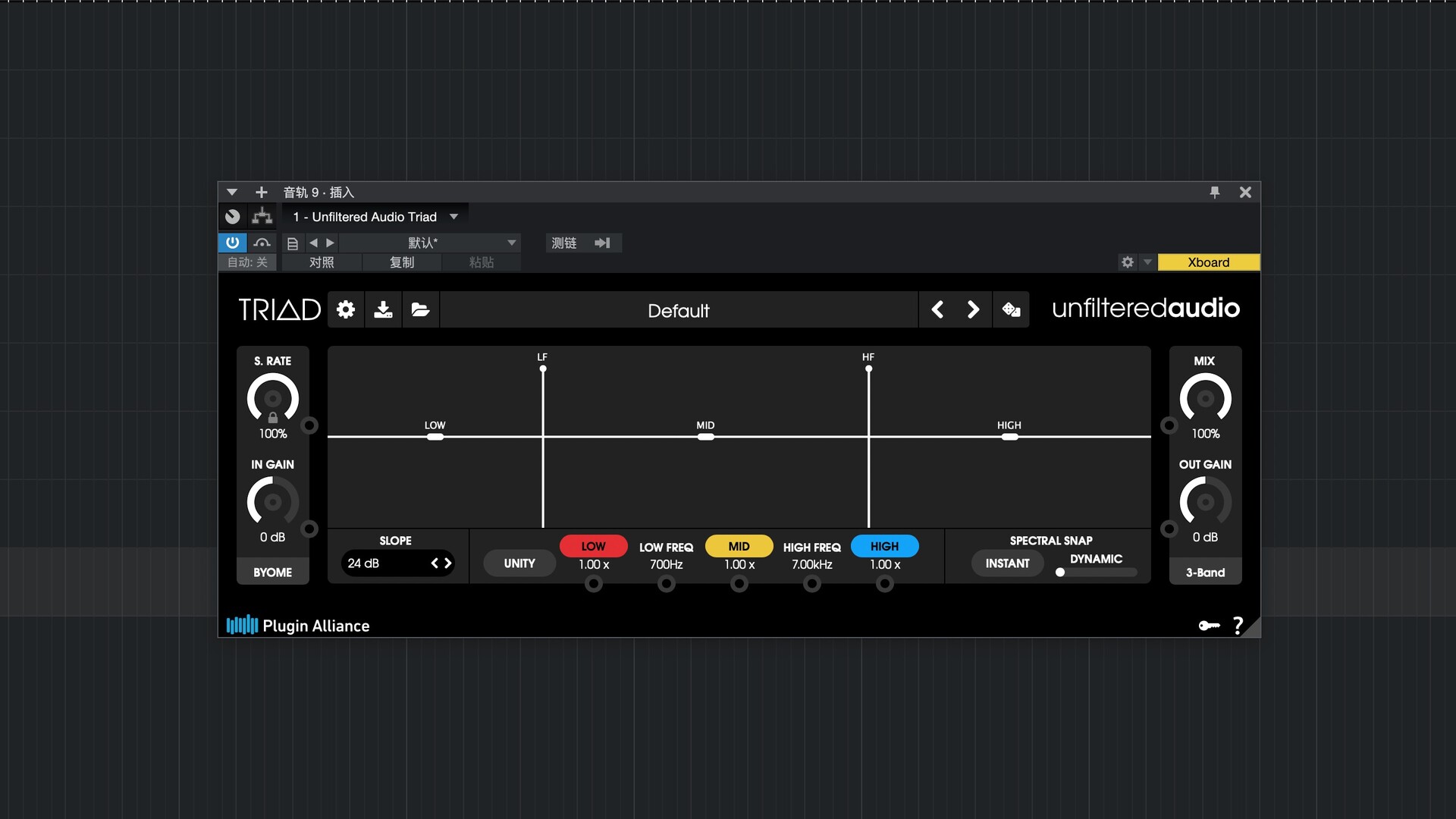Image resolution: width=1456 pixels, height=819 pixels.
Task: Open Triad settings gear
Action: click(346, 309)
